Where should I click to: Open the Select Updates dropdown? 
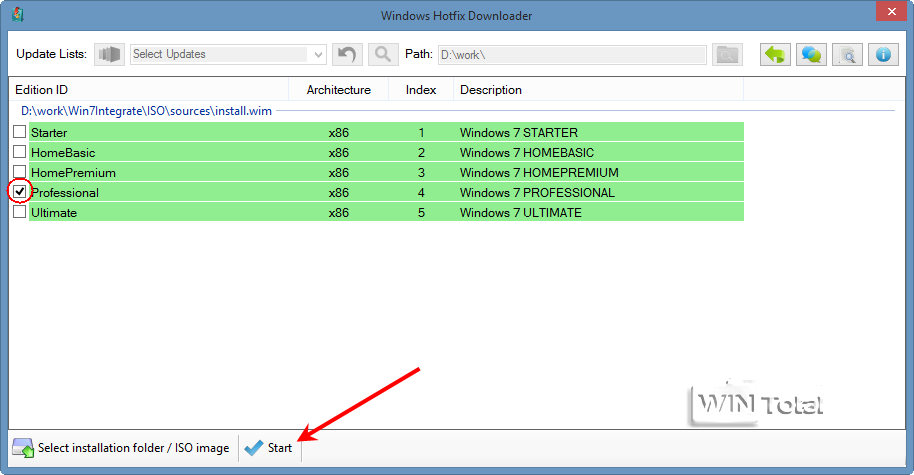pyautogui.click(x=228, y=55)
